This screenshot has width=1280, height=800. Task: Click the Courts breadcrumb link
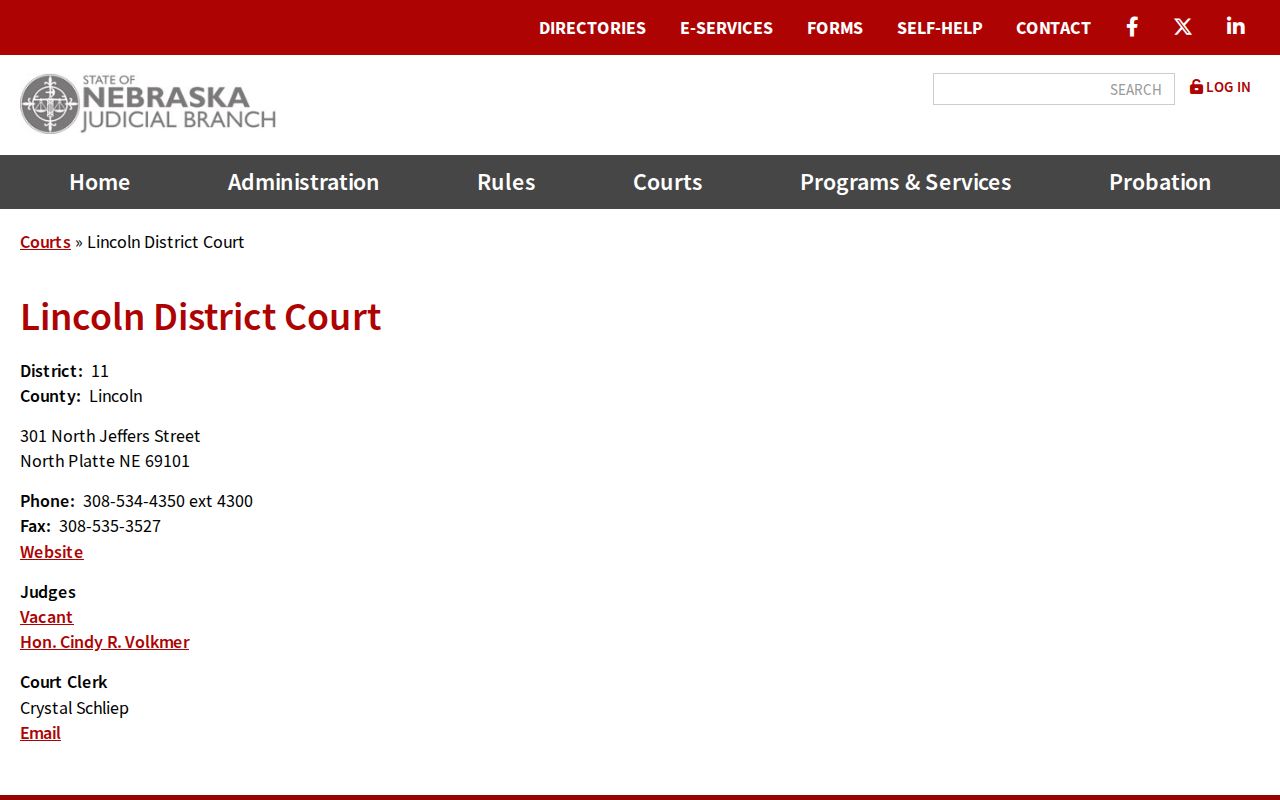pos(45,242)
